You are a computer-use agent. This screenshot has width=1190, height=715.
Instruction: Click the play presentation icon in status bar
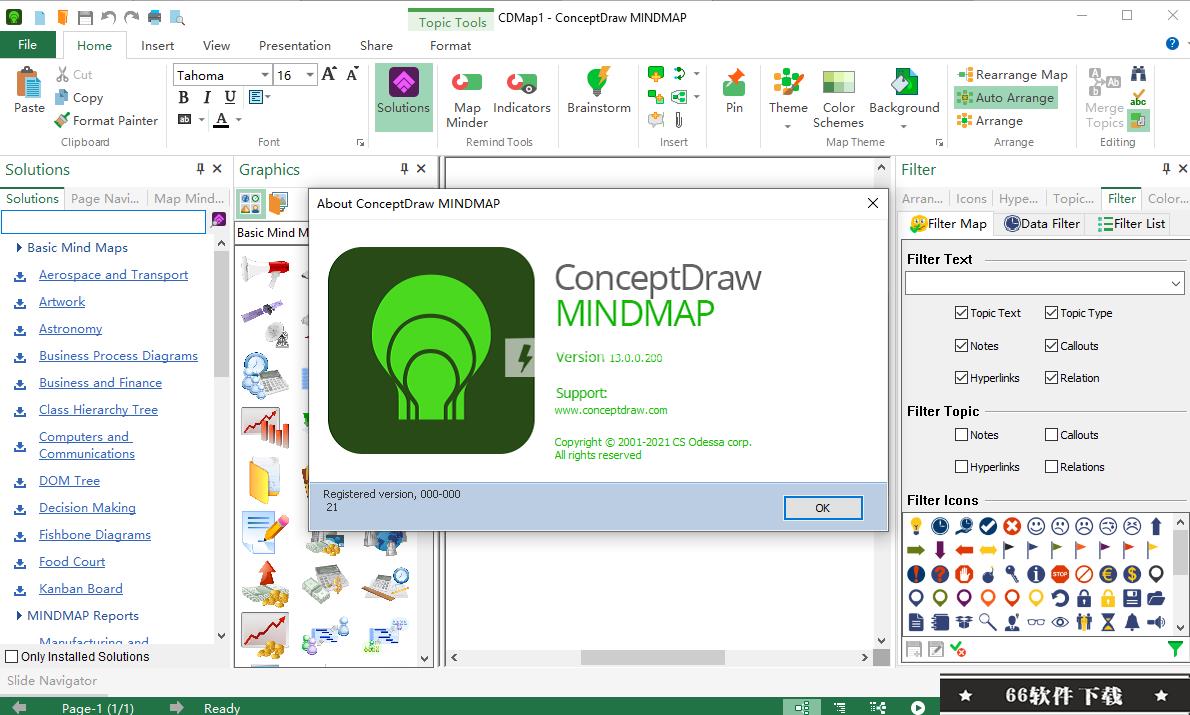point(918,707)
